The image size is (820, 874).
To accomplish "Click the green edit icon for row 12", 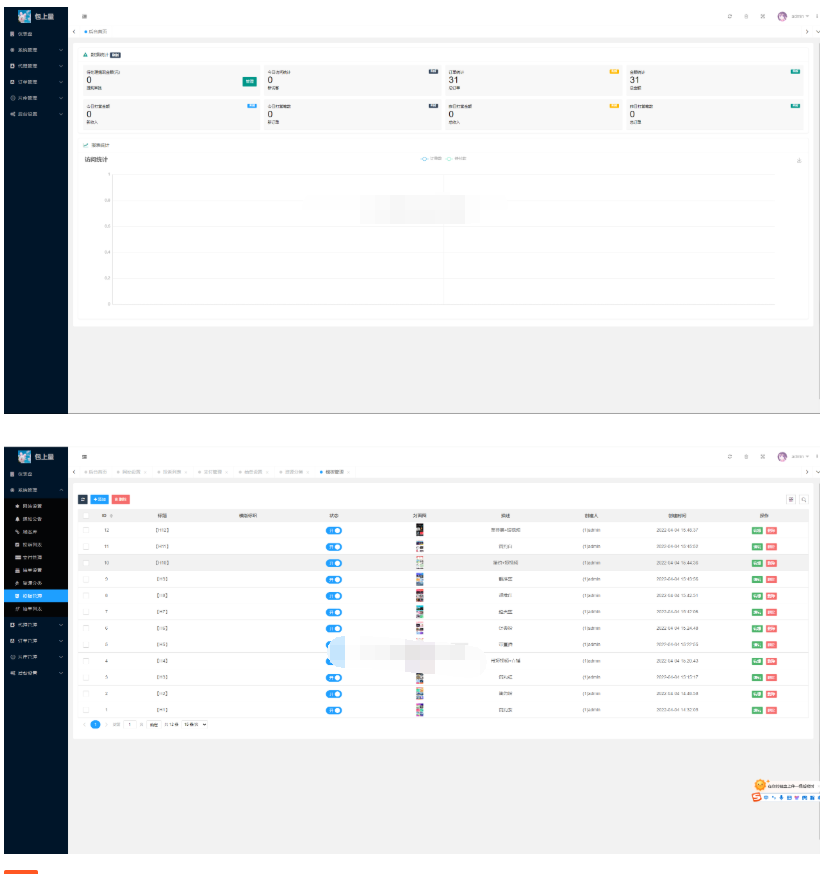I will [x=757, y=529].
